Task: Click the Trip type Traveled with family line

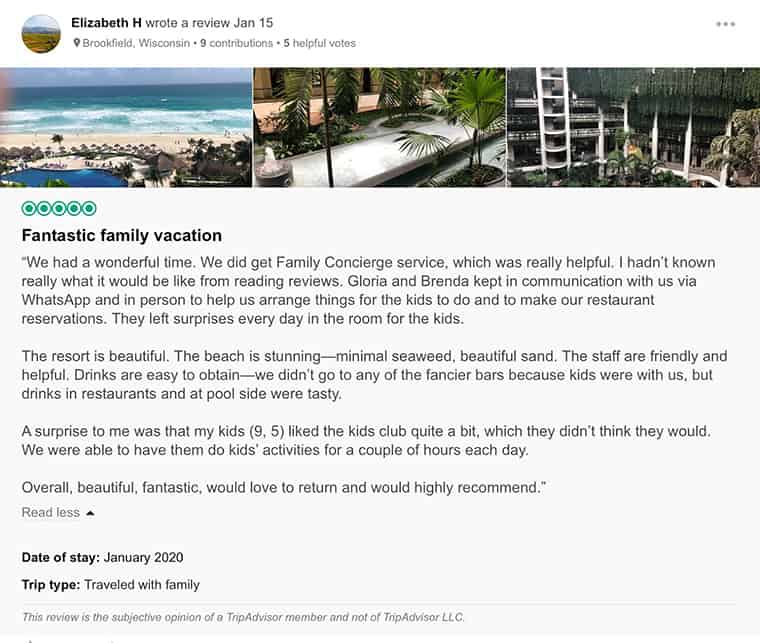Action: click(x=110, y=584)
